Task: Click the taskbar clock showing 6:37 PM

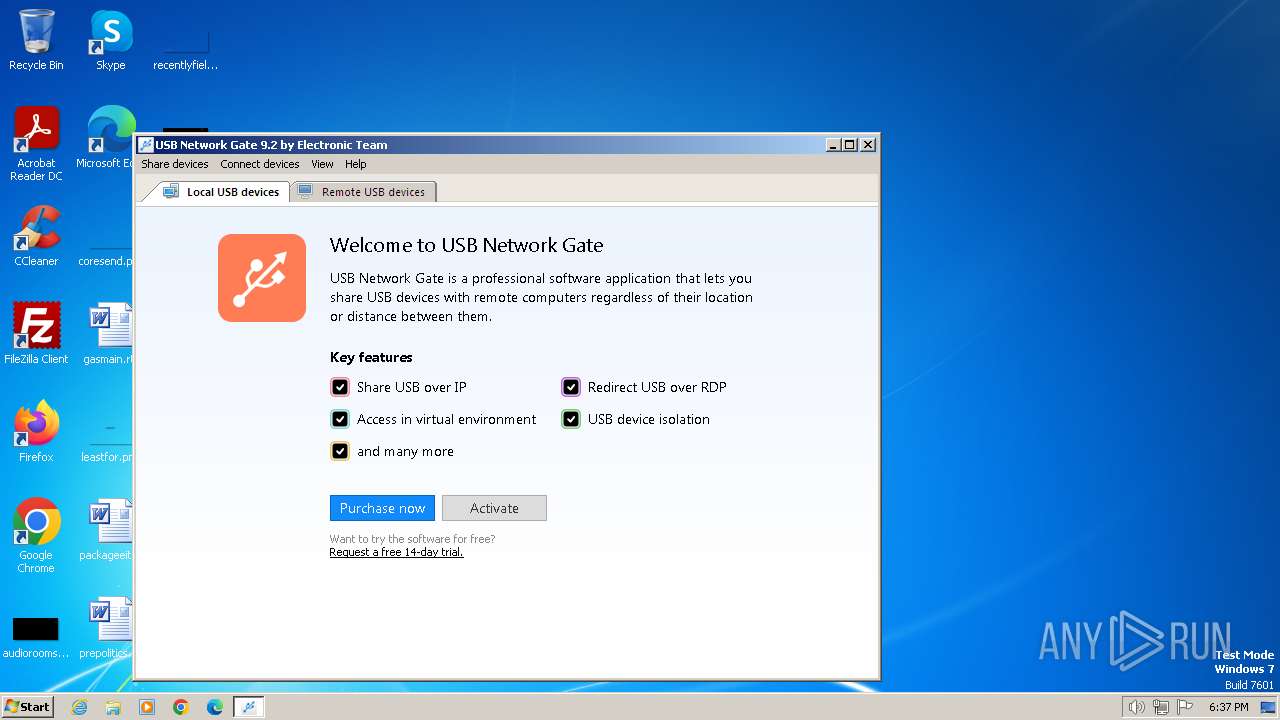Action: point(1228,707)
